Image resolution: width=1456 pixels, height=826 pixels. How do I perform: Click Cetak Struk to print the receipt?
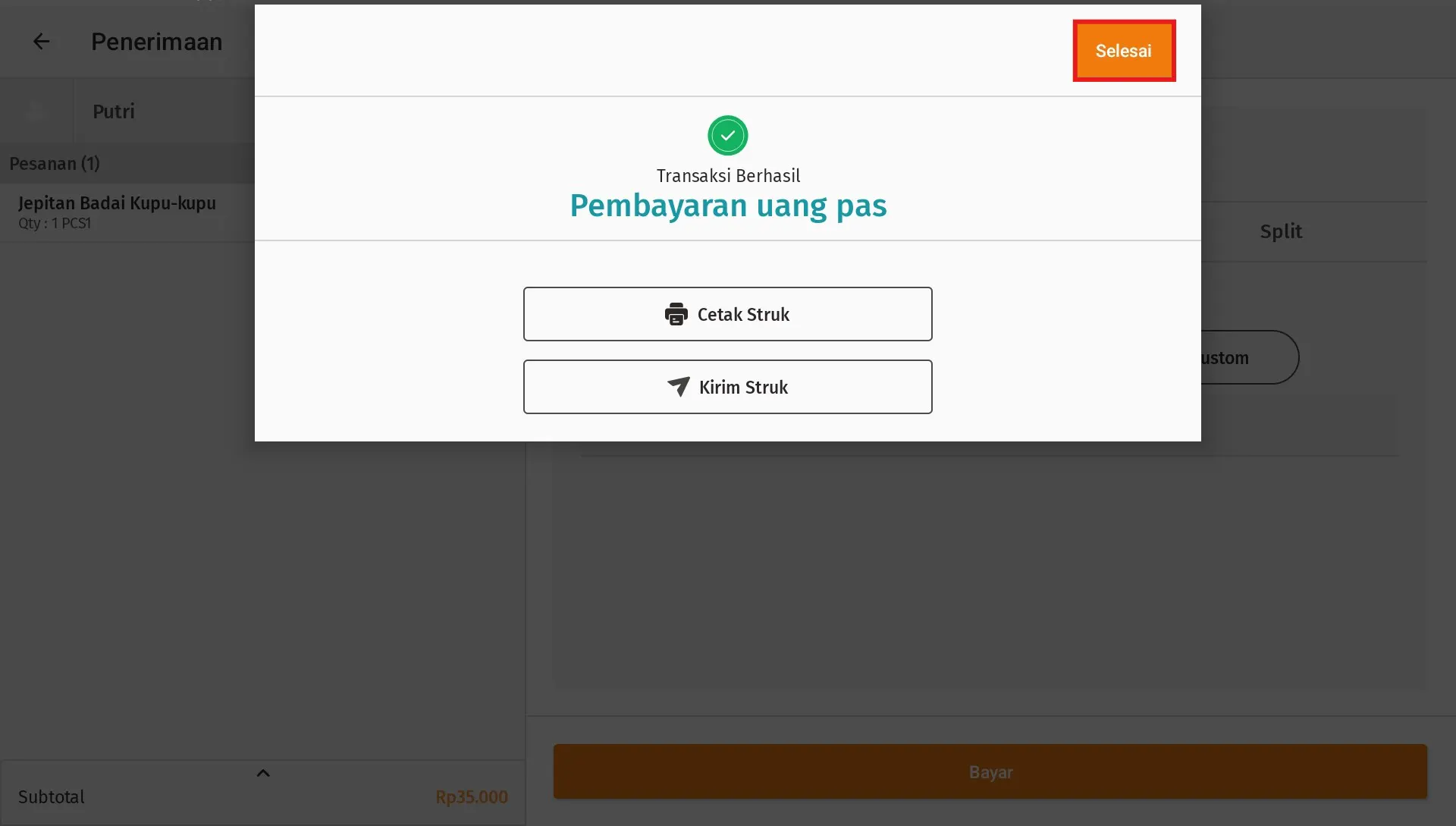coord(727,314)
